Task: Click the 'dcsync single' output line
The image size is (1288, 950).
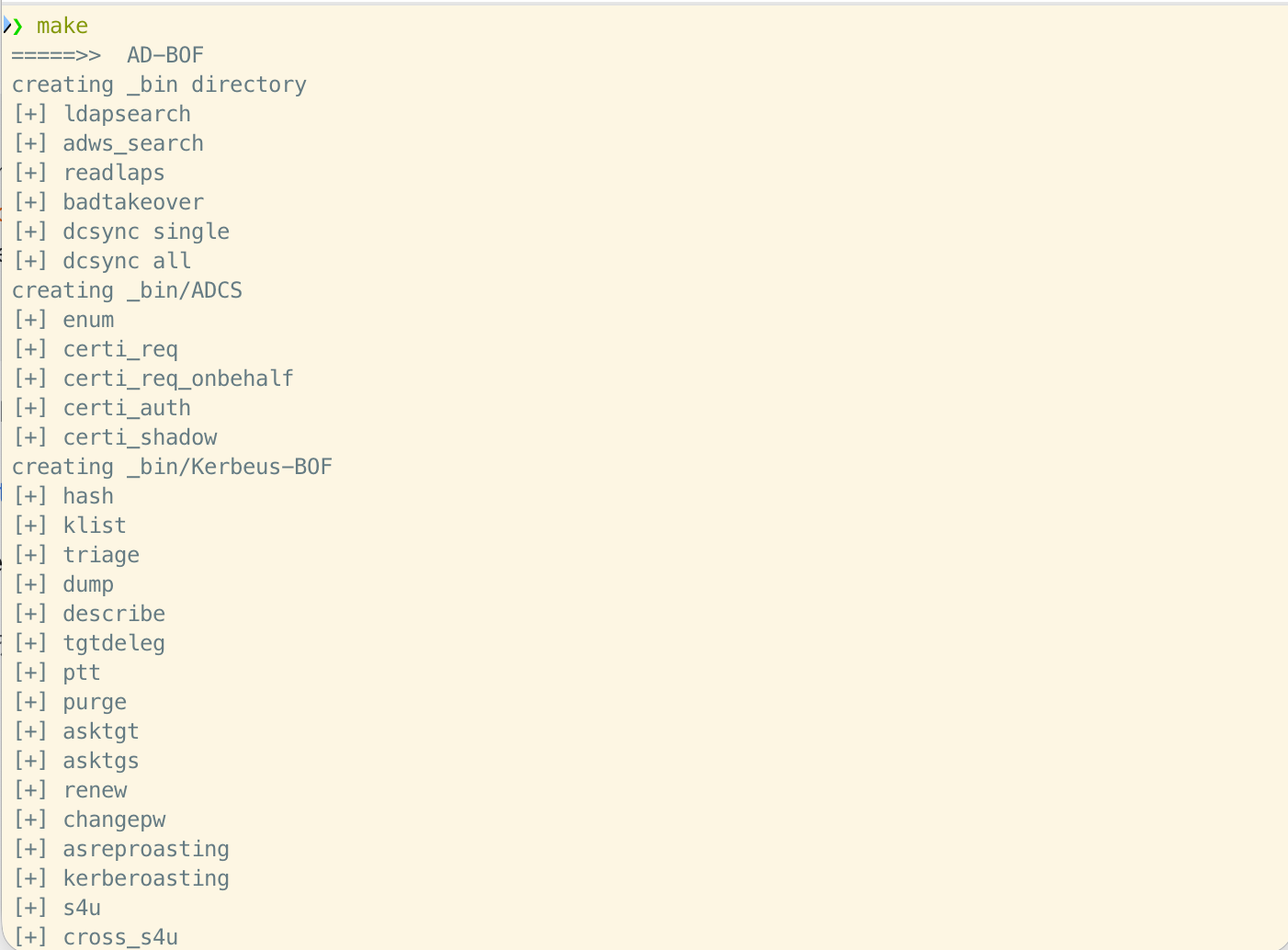Action: coord(146,232)
